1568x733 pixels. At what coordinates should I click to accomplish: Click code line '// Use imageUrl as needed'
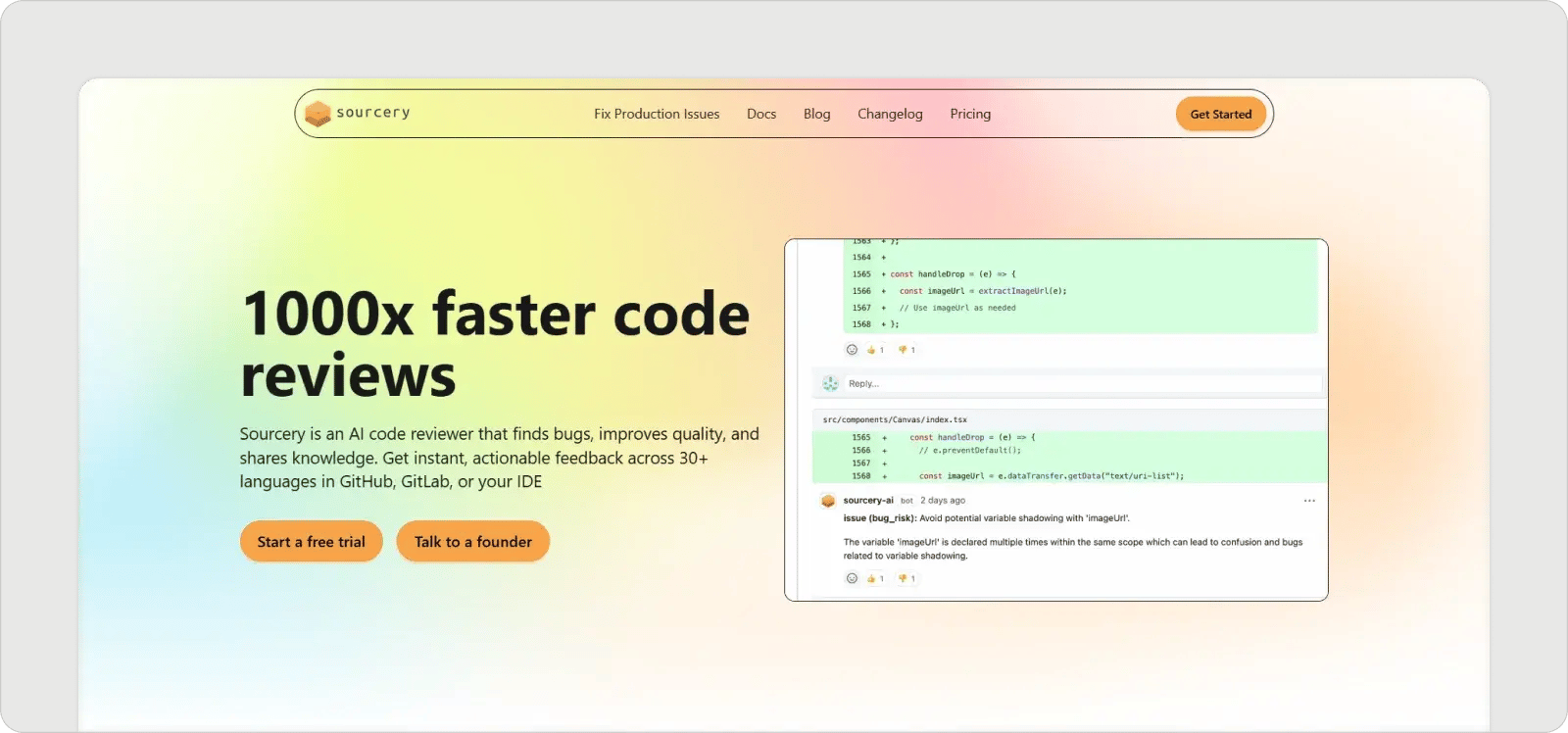point(957,308)
